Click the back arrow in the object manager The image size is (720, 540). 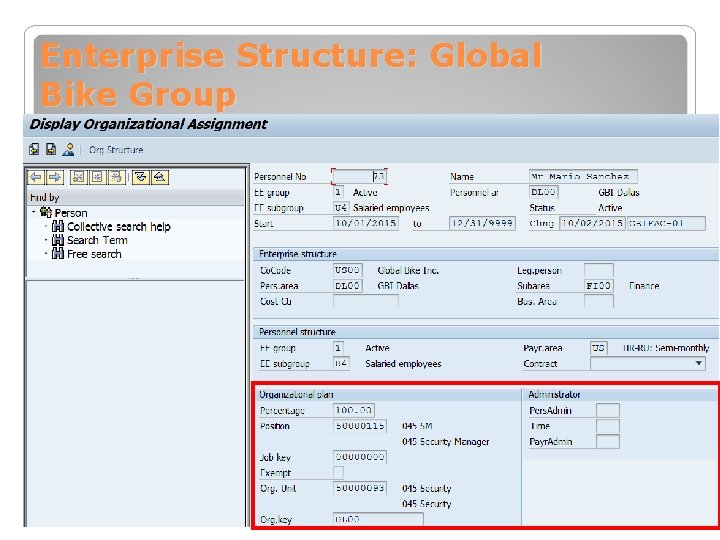36,177
